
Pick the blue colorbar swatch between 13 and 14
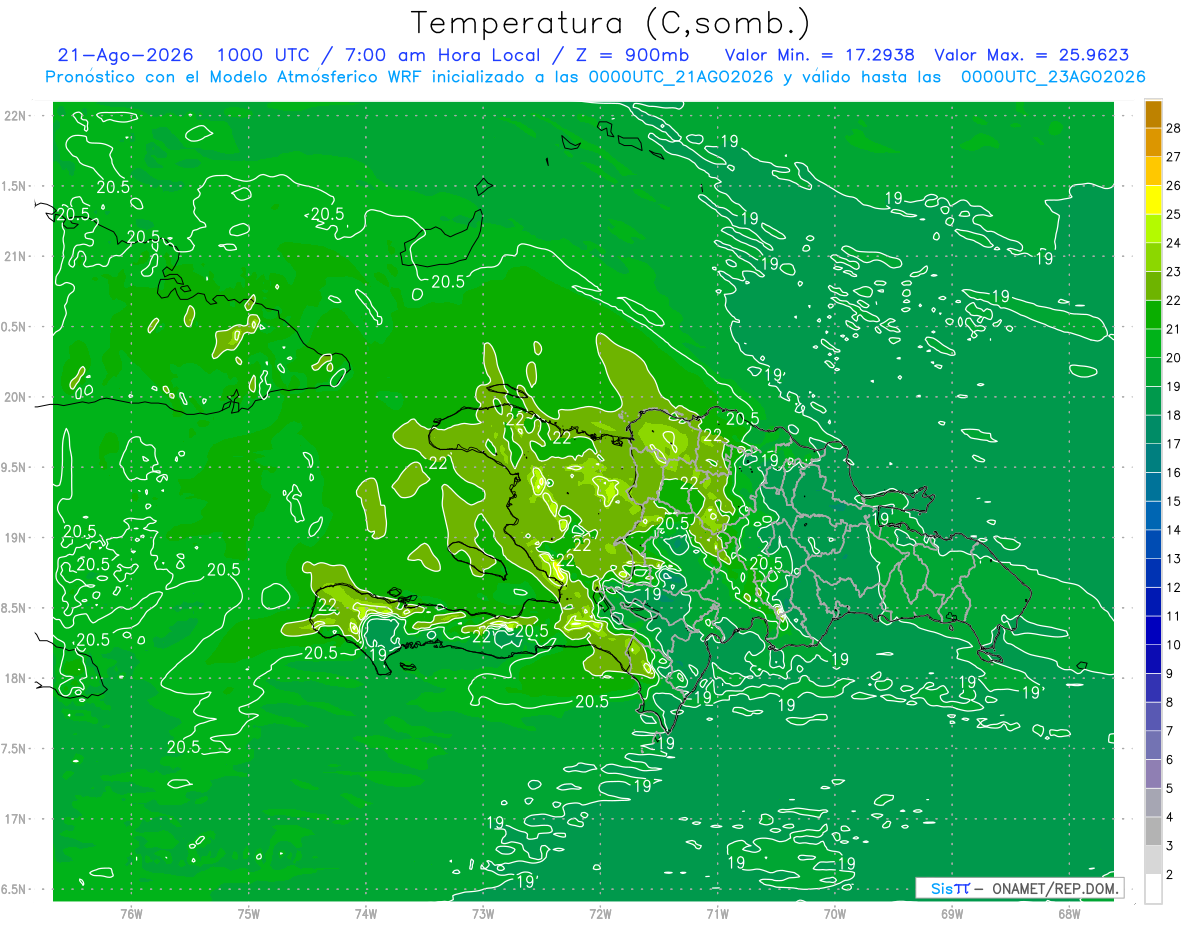point(1153,545)
